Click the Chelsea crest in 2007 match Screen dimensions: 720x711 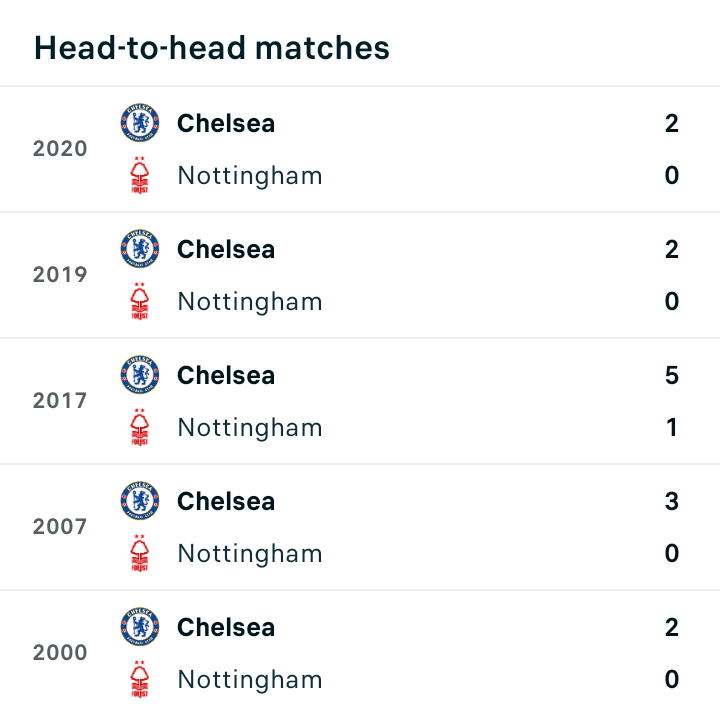(x=140, y=501)
